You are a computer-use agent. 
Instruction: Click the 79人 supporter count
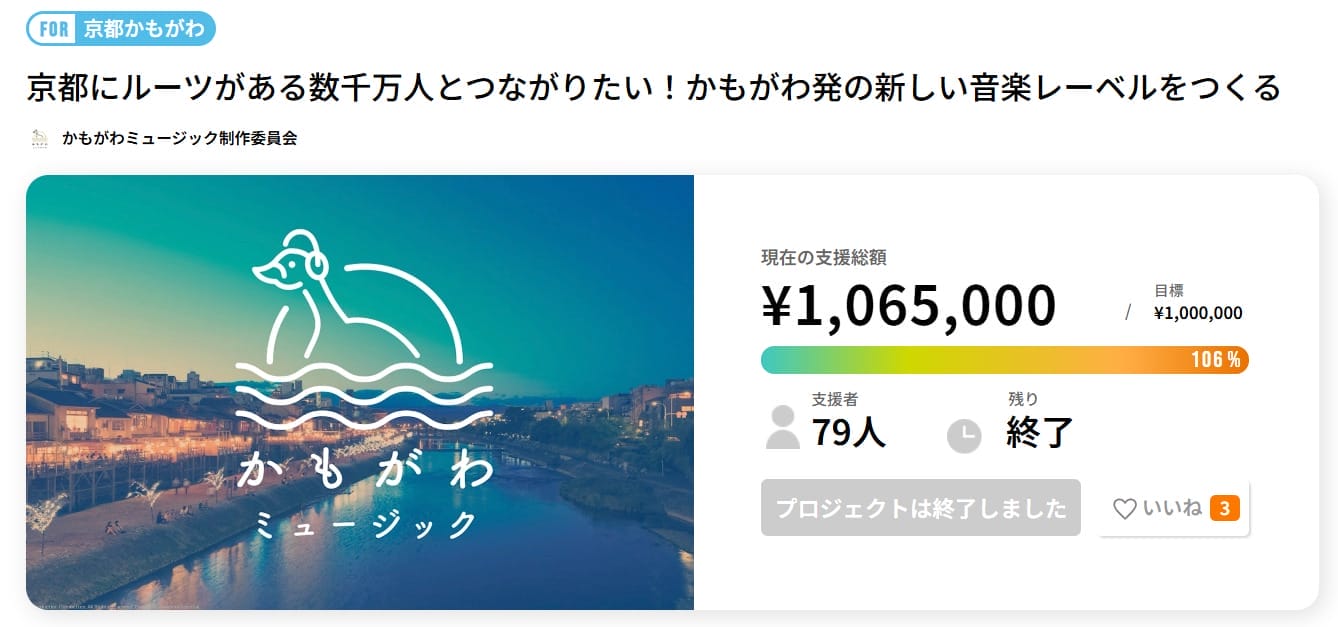pos(848,432)
